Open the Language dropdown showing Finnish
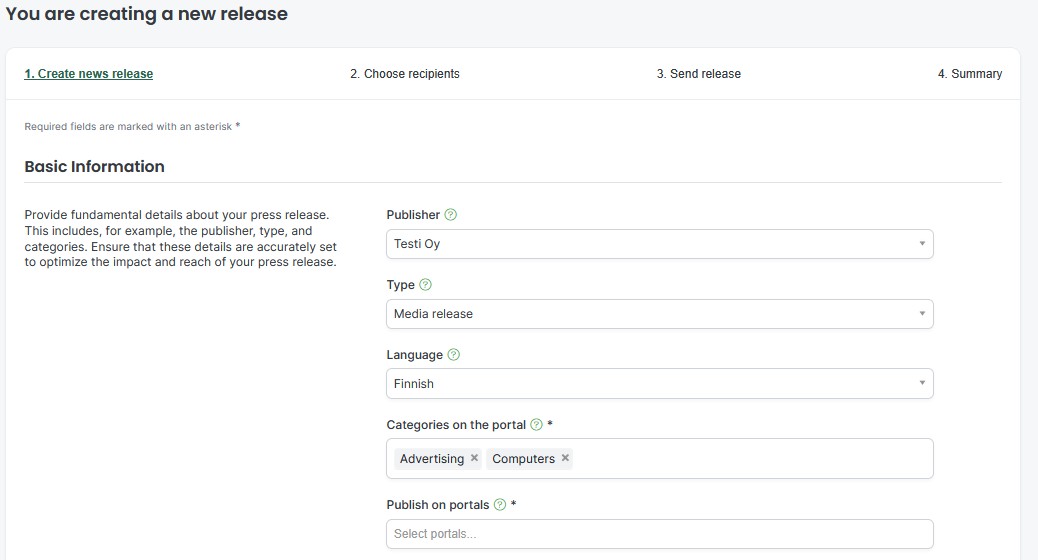 coord(659,384)
